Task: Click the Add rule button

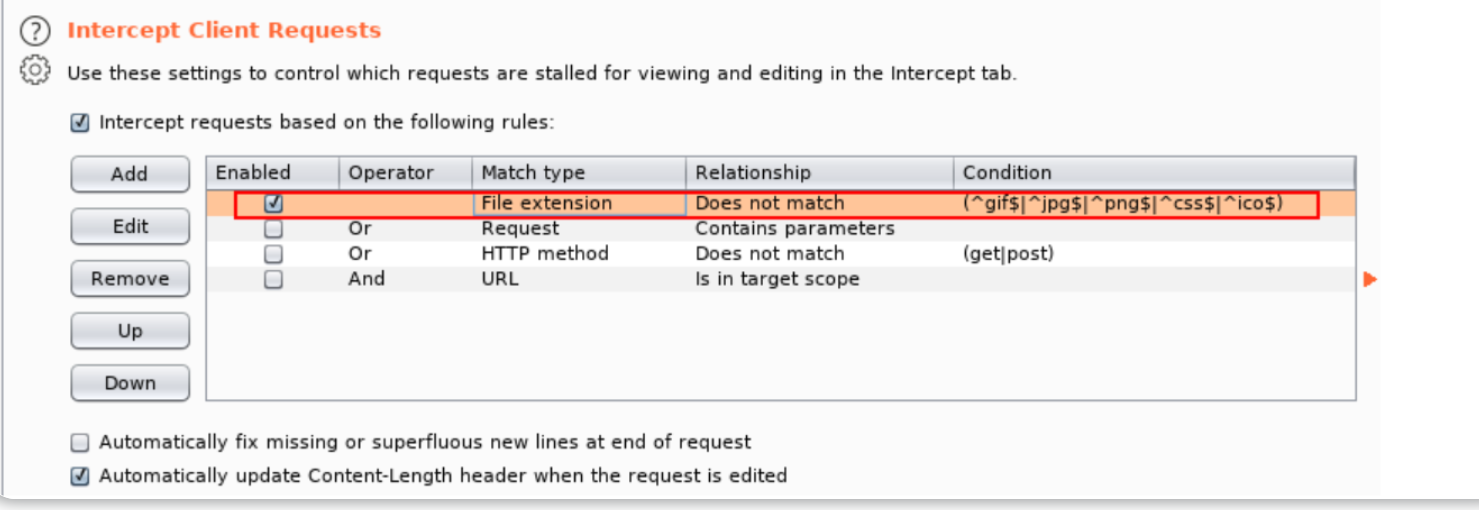Action: click(x=129, y=174)
